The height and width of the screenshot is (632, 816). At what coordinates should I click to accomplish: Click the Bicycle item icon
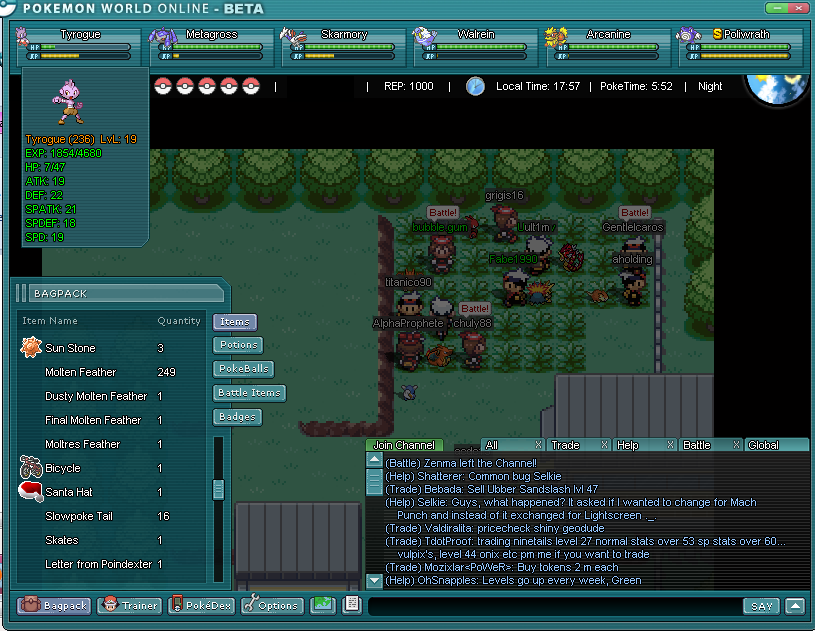31,467
